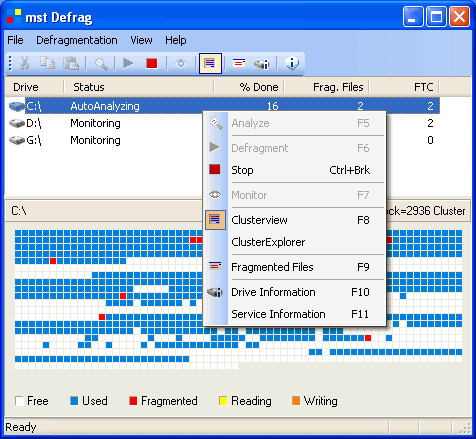Click the blue Used legend swatch
The width and height of the screenshot is (476, 439).
pyautogui.click(x=74, y=401)
